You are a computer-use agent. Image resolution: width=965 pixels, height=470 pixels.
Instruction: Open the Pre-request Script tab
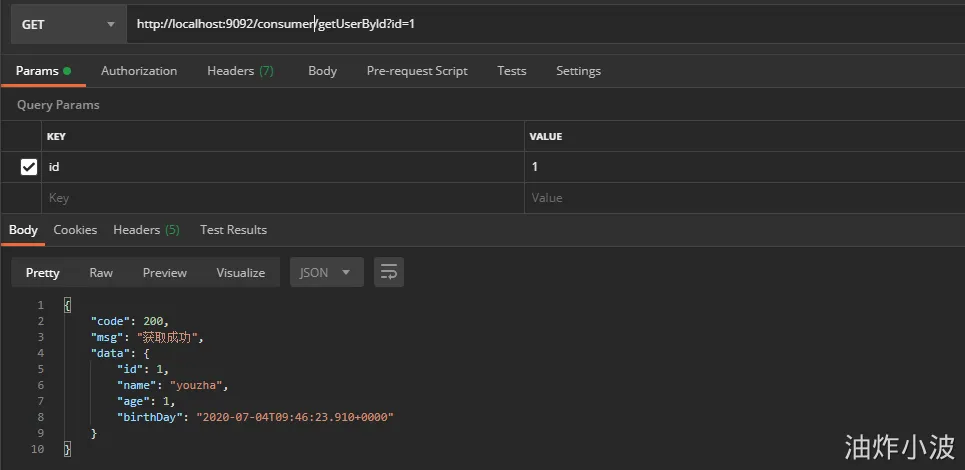pos(417,71)
